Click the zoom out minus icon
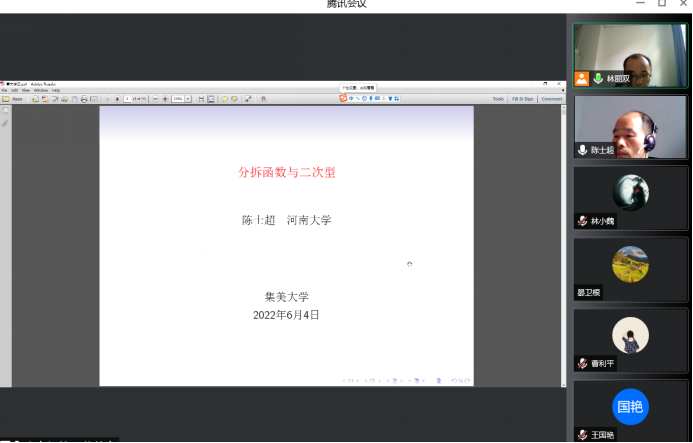 [153, 99]
